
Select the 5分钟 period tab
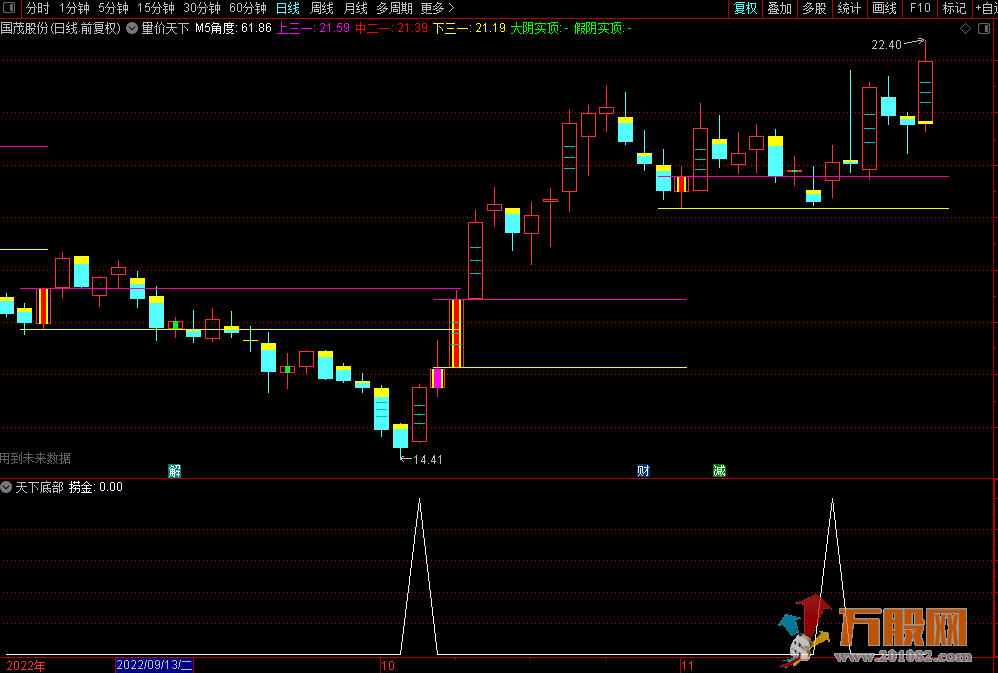tap(113, 8)
